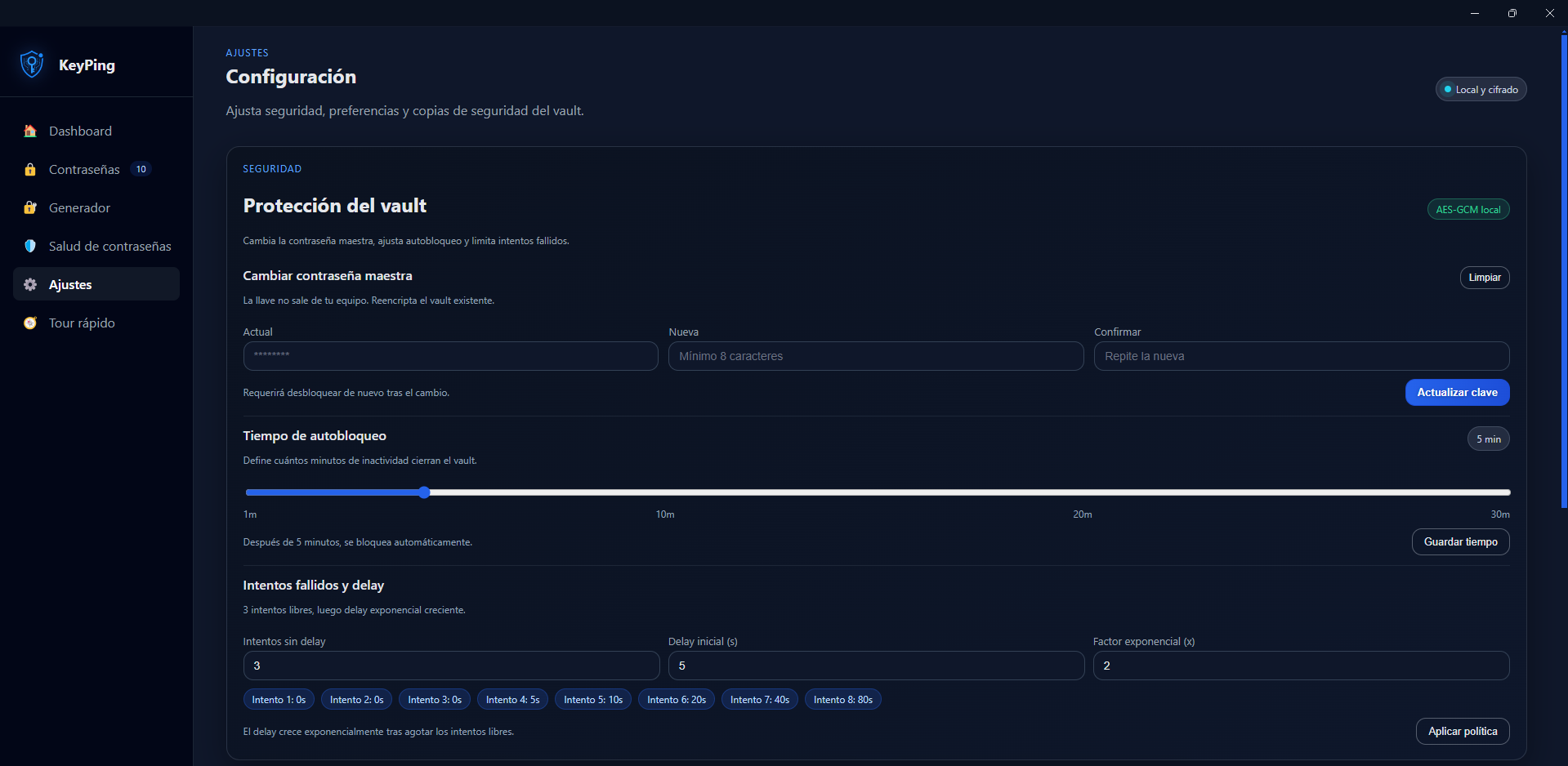Click the Tour rápido compass icon
Viewport: 1568px width, 766px height.
(30, 323)
